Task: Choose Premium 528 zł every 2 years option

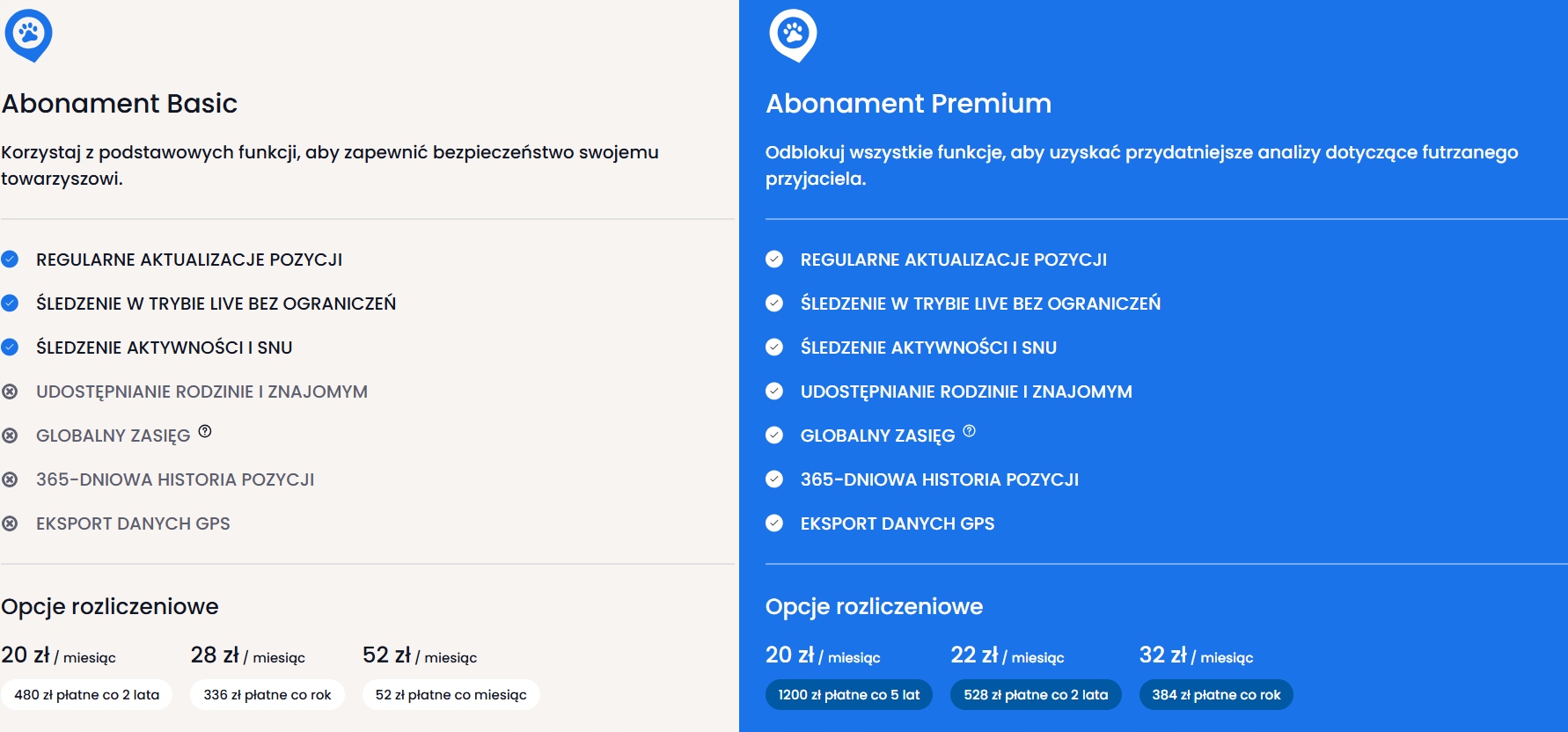Action: point(1036,694)
